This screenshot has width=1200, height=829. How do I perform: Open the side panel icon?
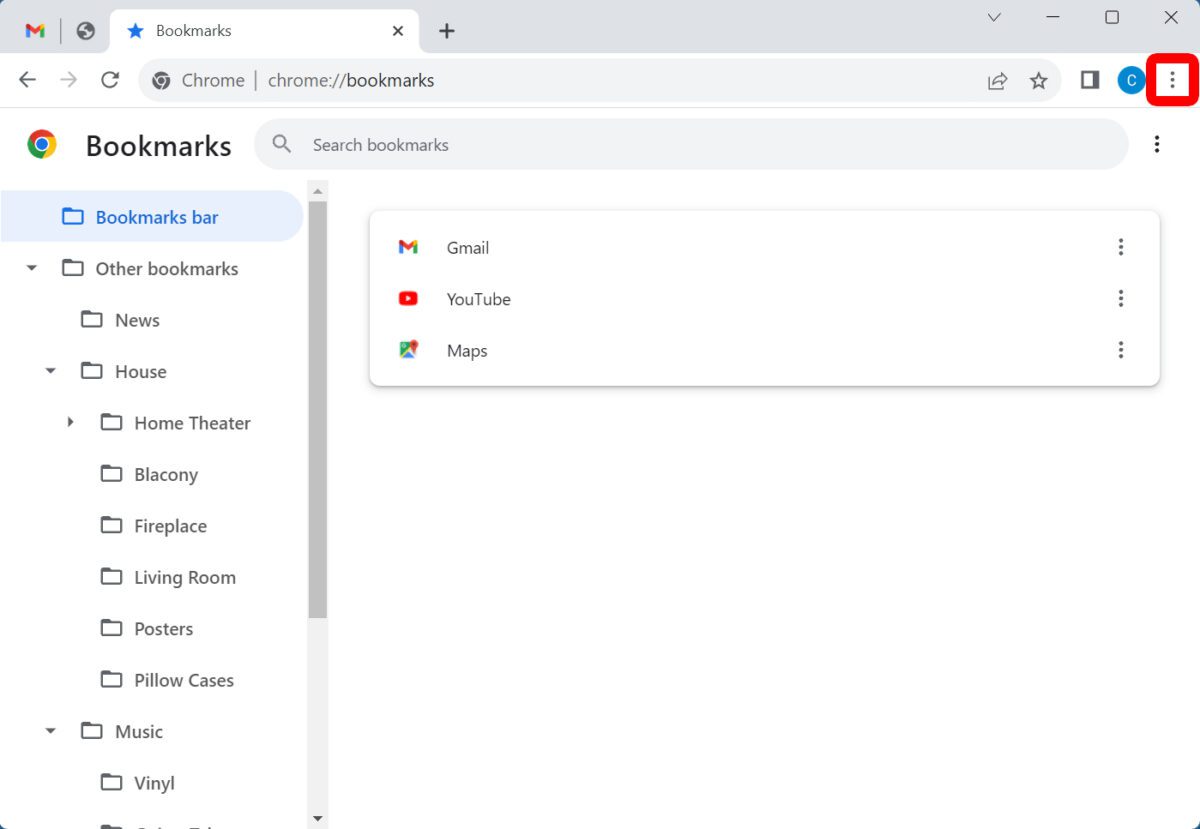point(1090,80)
